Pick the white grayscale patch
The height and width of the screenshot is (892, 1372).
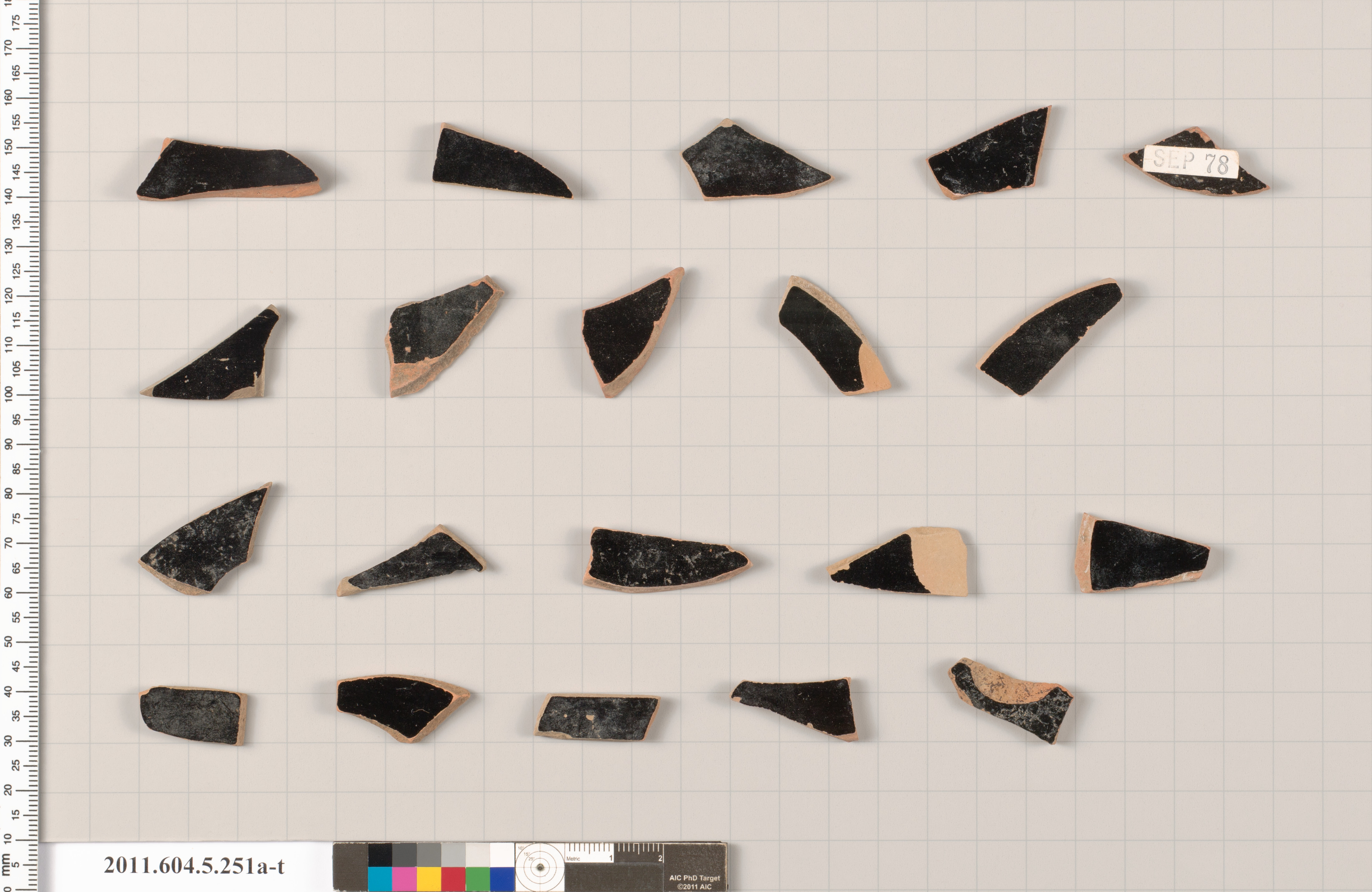502,855
